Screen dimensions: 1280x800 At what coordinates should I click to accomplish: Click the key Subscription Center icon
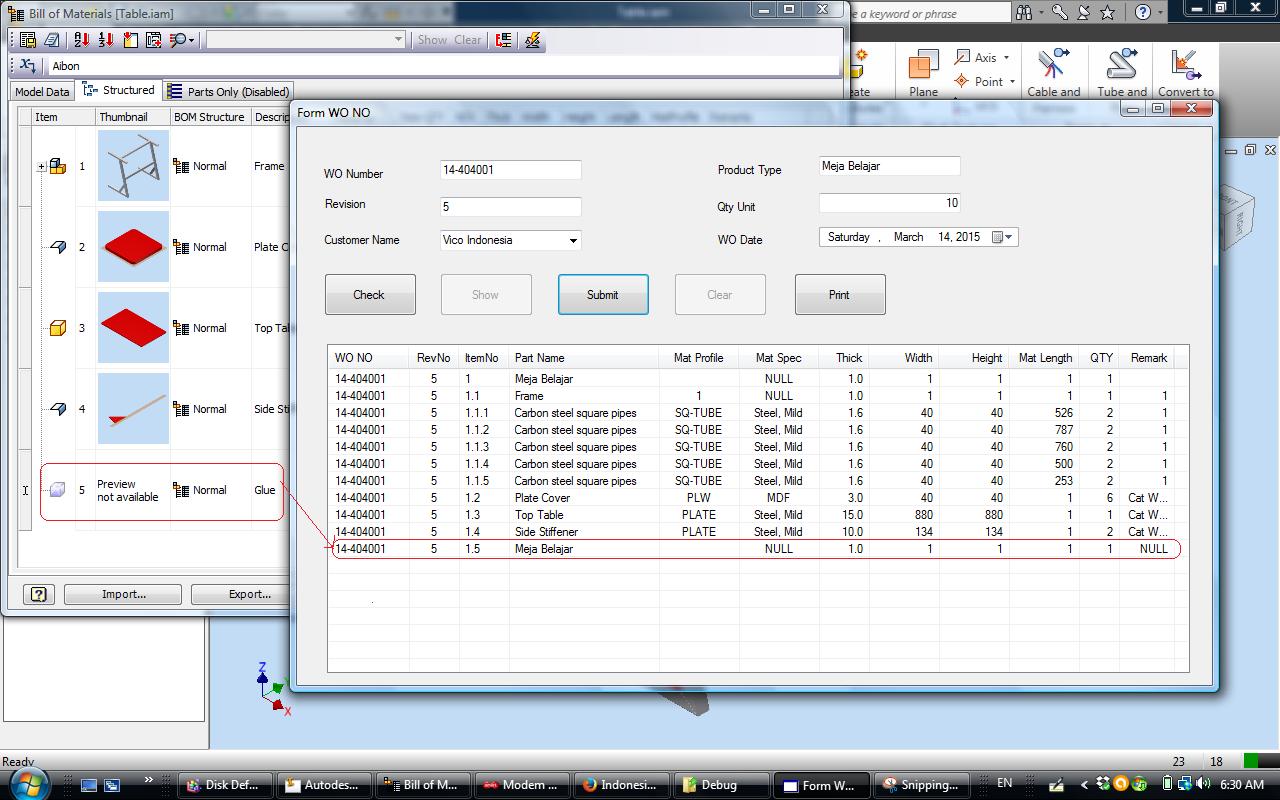1059,13
